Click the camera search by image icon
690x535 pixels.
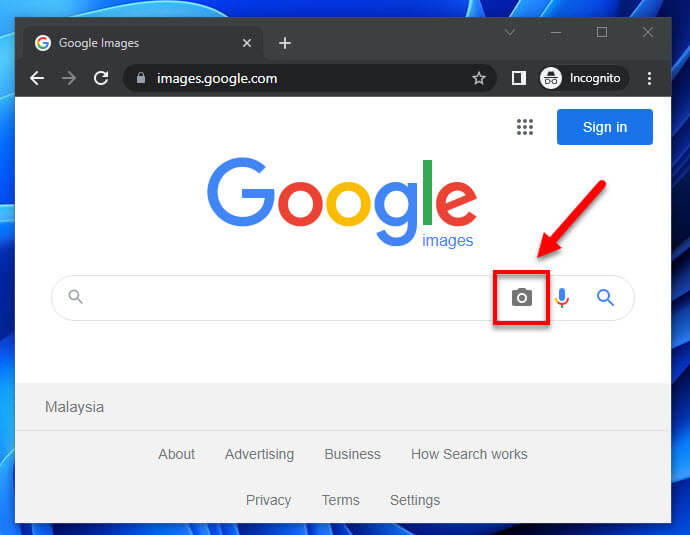521,297
